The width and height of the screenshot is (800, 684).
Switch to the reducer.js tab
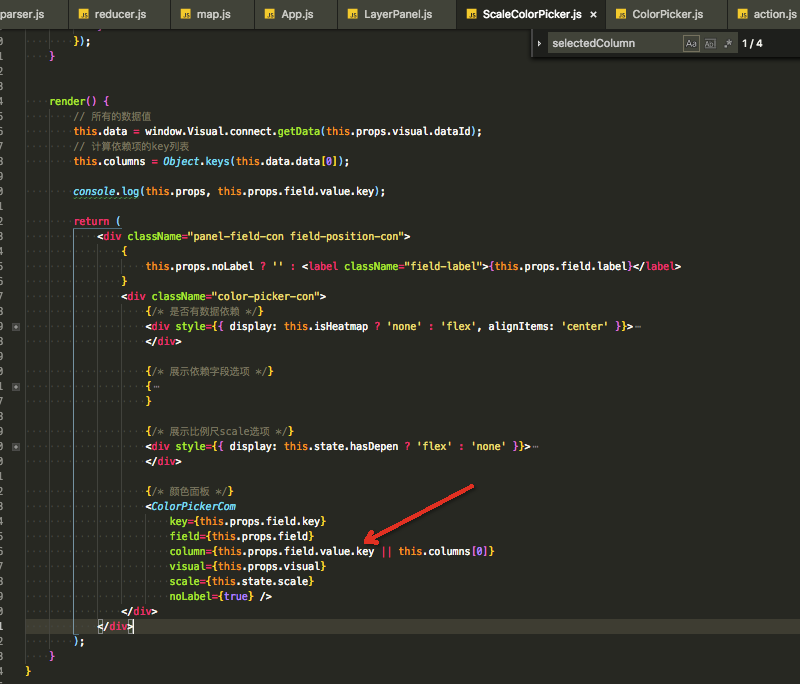pyautogui.click(x=119, y=14)
